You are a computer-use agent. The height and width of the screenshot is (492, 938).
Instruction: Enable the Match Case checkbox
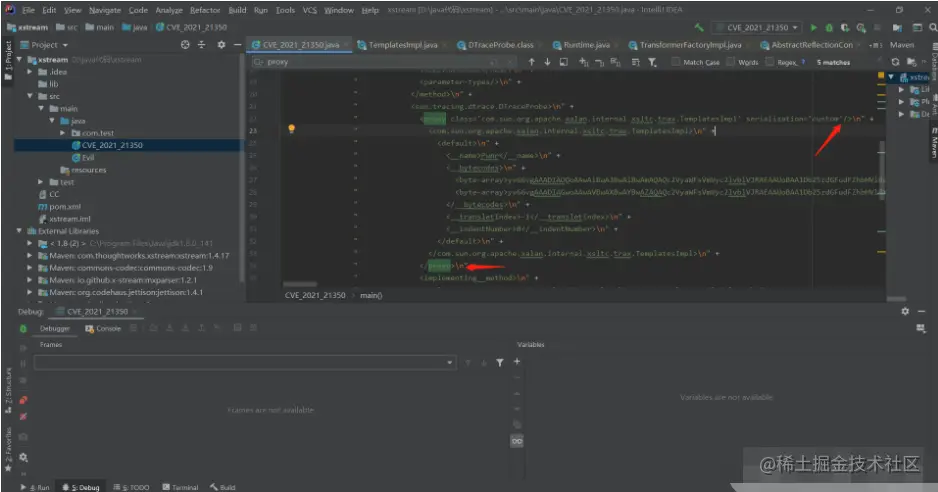pos(675,62)
